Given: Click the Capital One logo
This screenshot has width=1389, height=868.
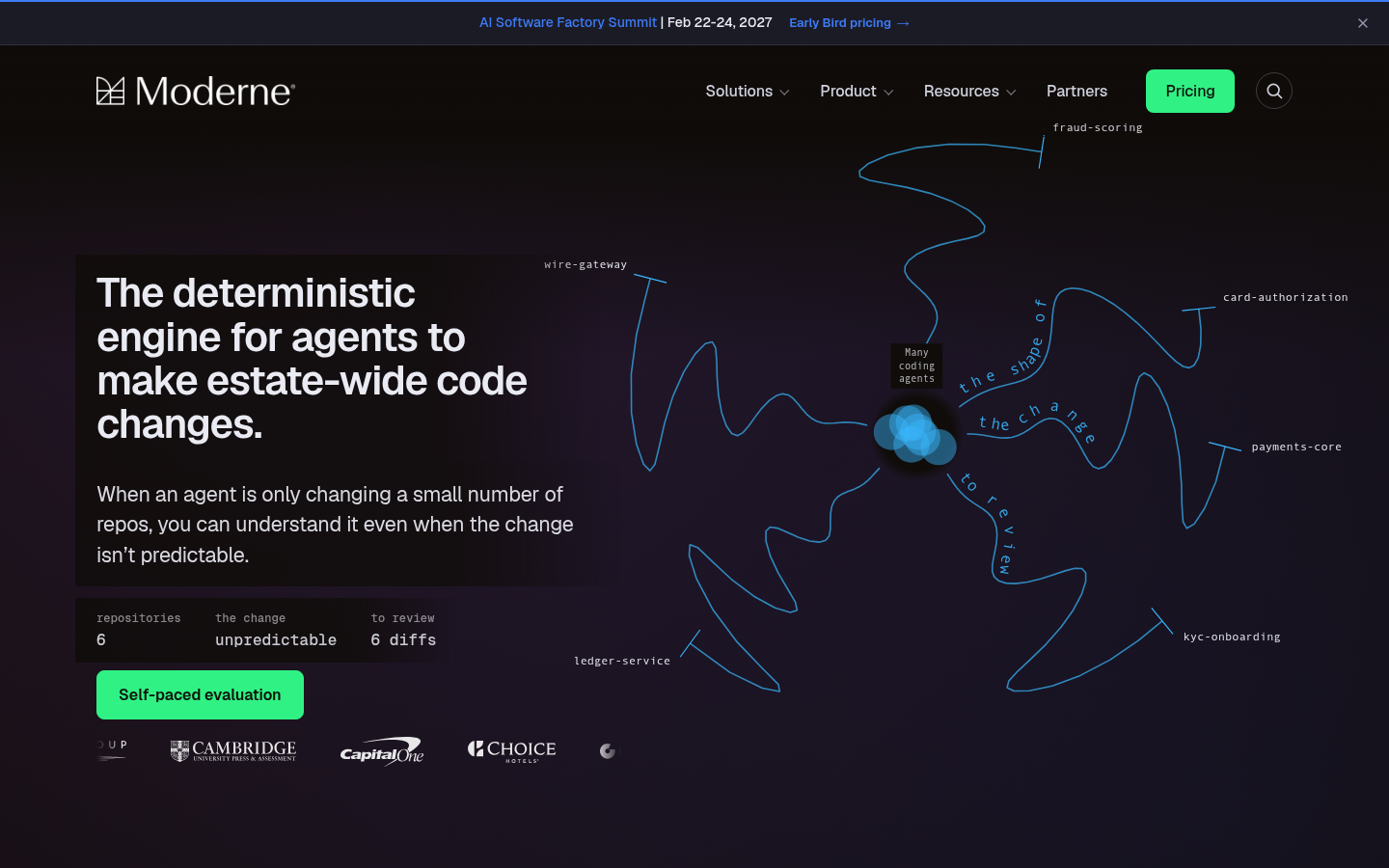Looking at the screenshot, I should tap(382, 751).
